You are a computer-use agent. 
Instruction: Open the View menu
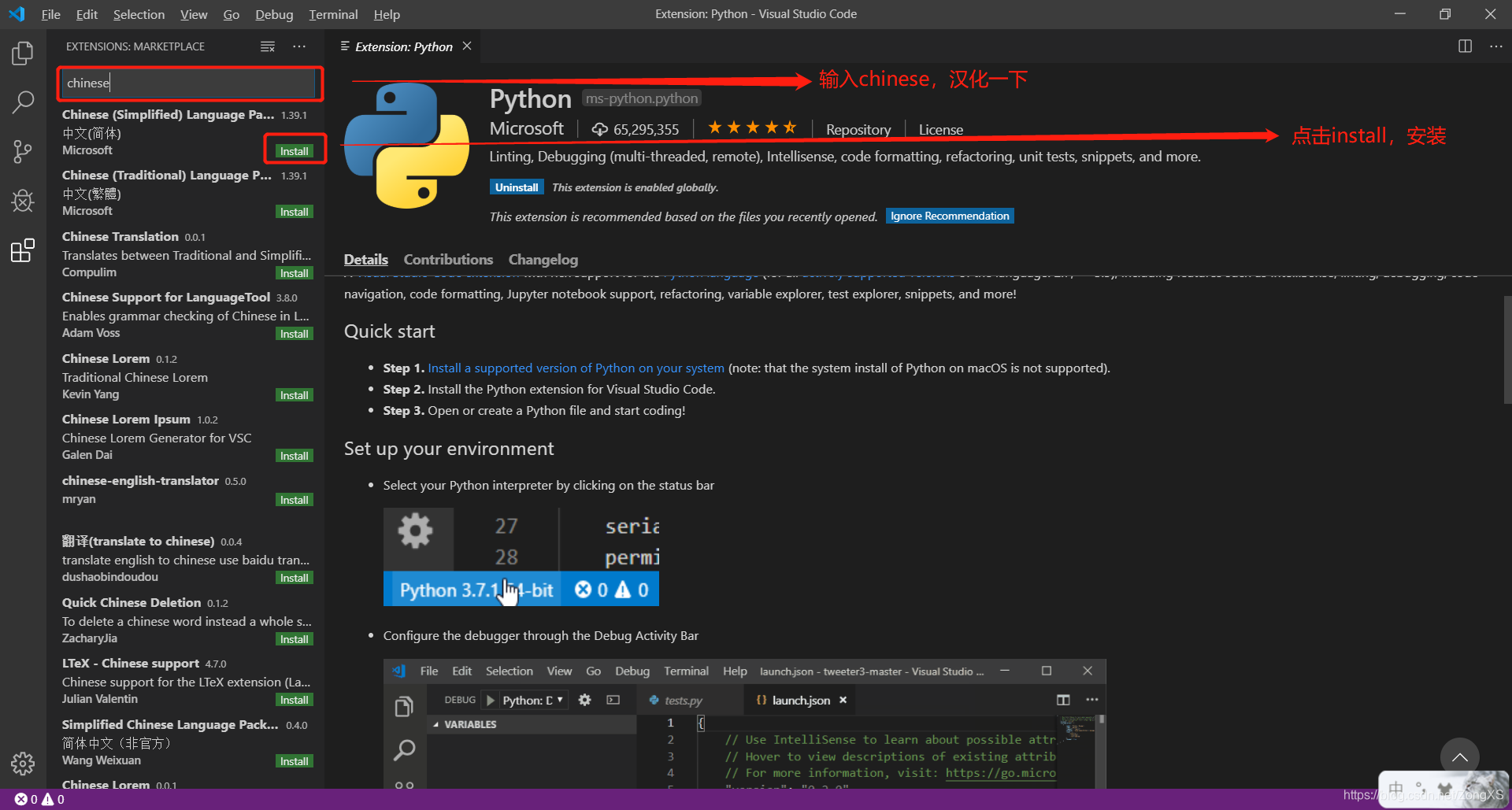(x=194, y=14)
